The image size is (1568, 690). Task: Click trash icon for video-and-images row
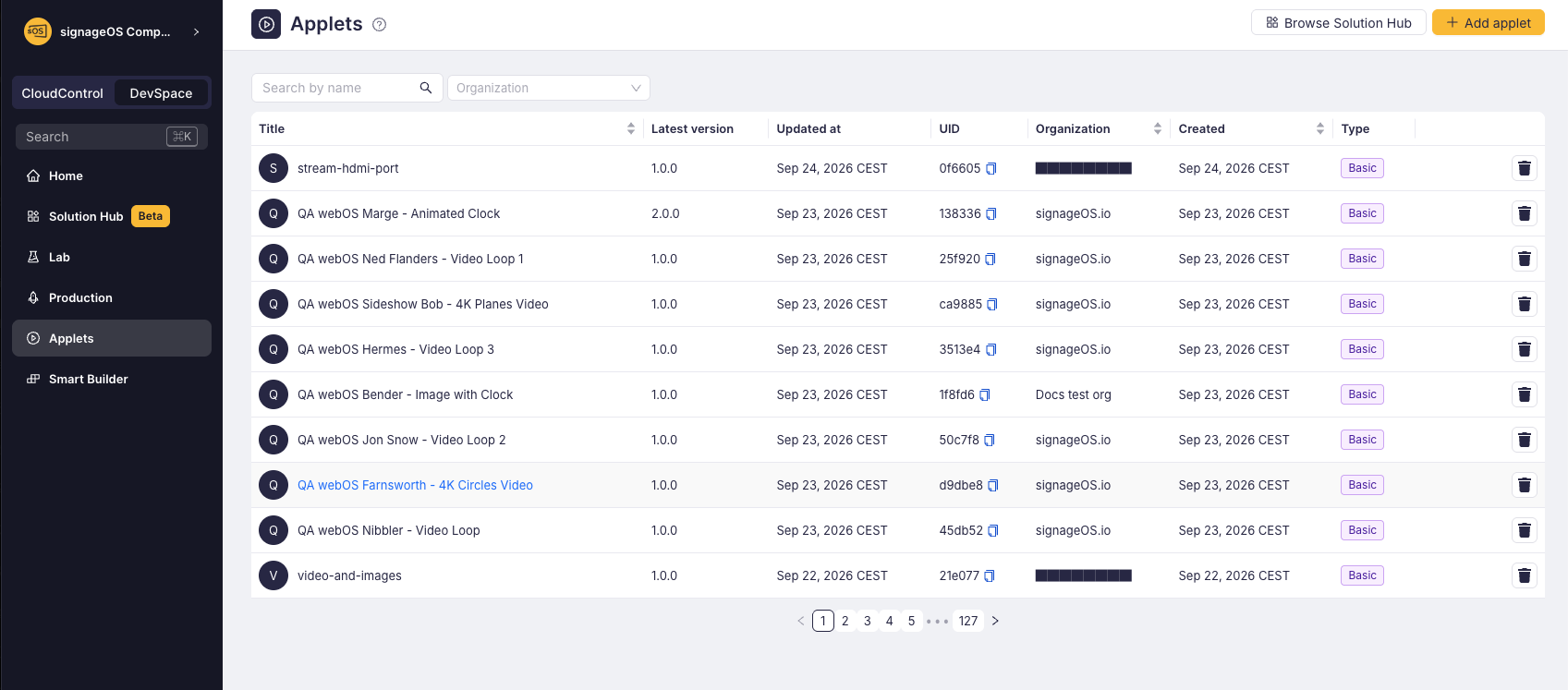(x=1525, y=575)
